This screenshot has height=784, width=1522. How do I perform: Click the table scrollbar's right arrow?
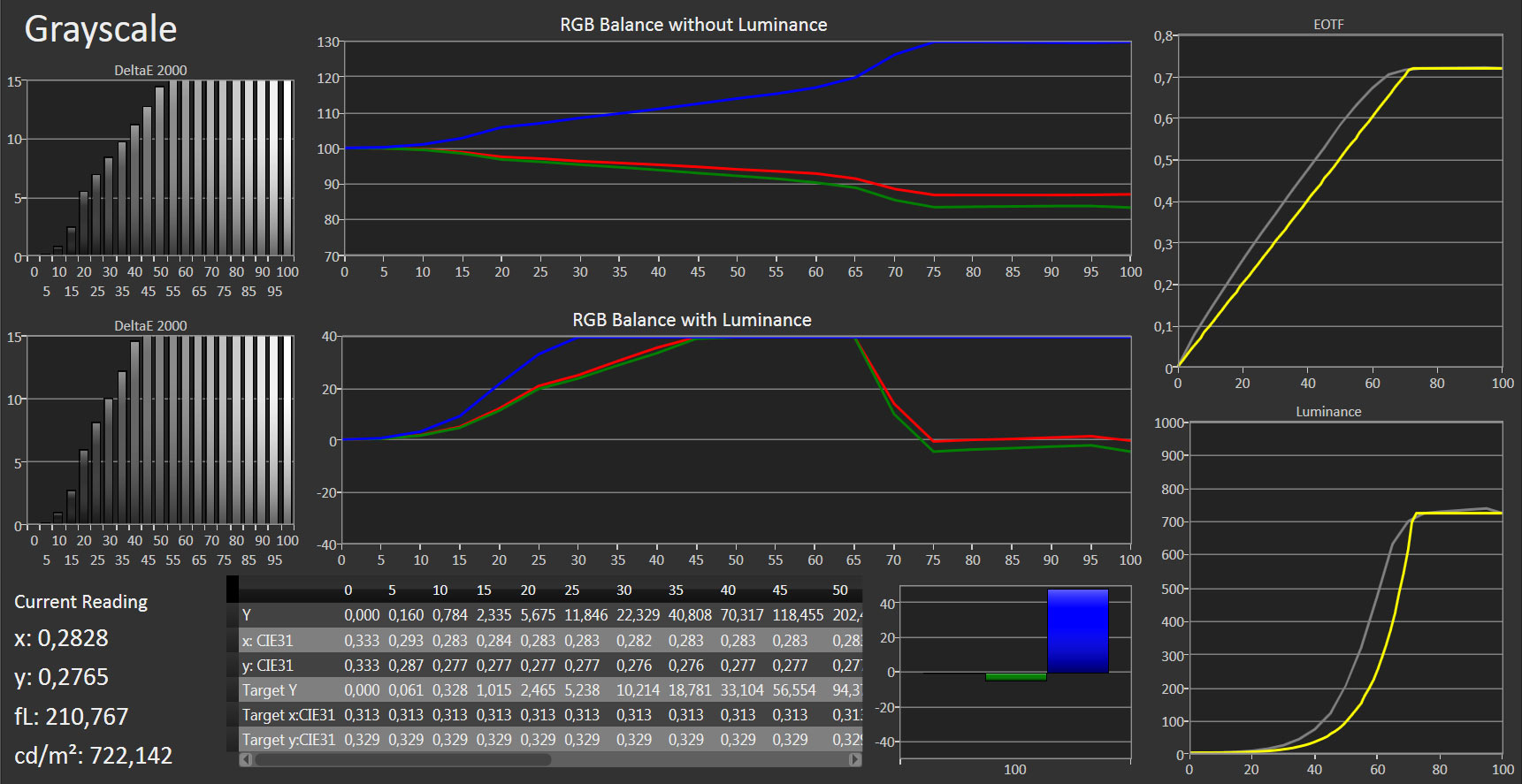854,759
